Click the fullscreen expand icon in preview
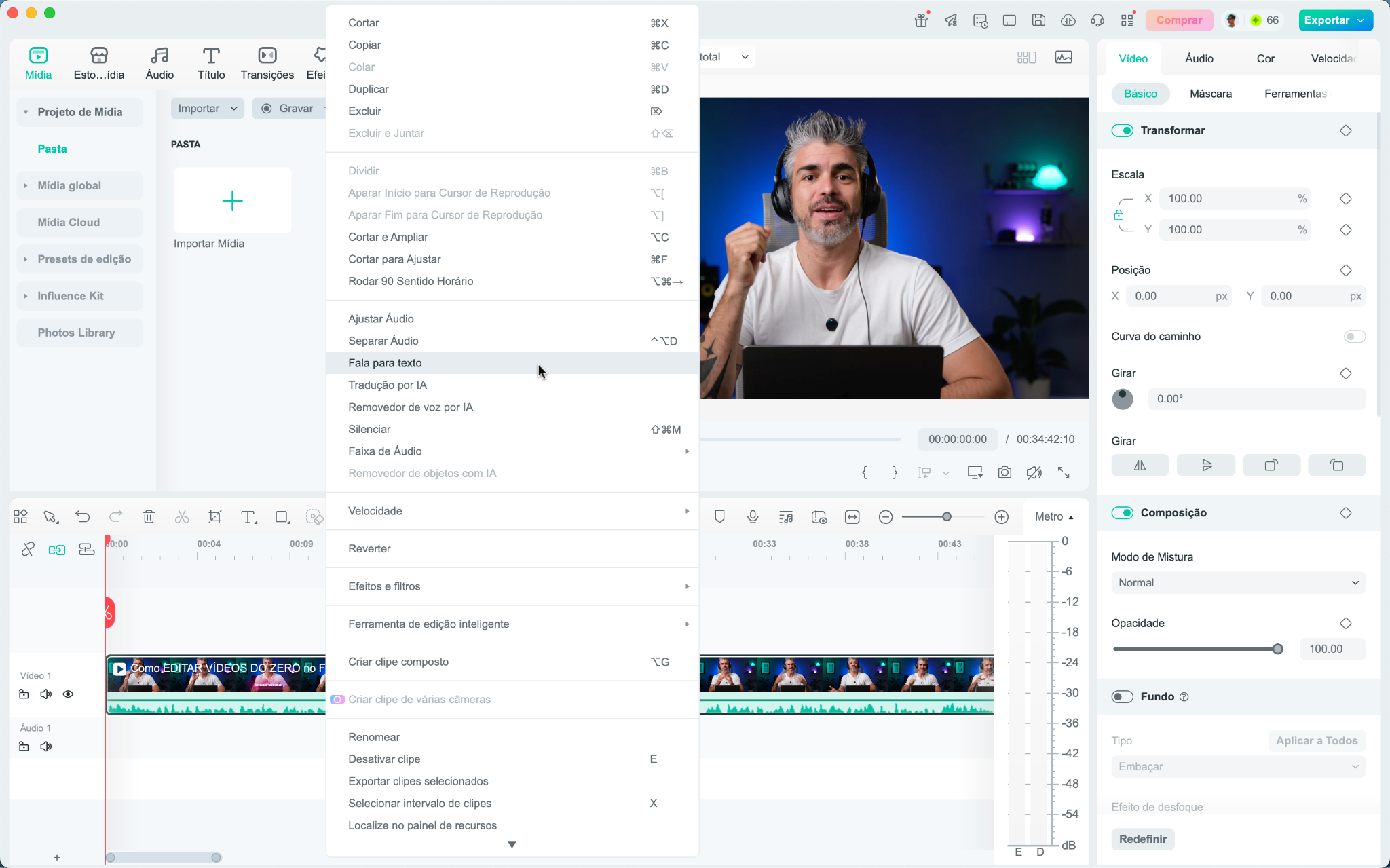The width and height of the screenshot is (1390, 868). pos(1064,472)
